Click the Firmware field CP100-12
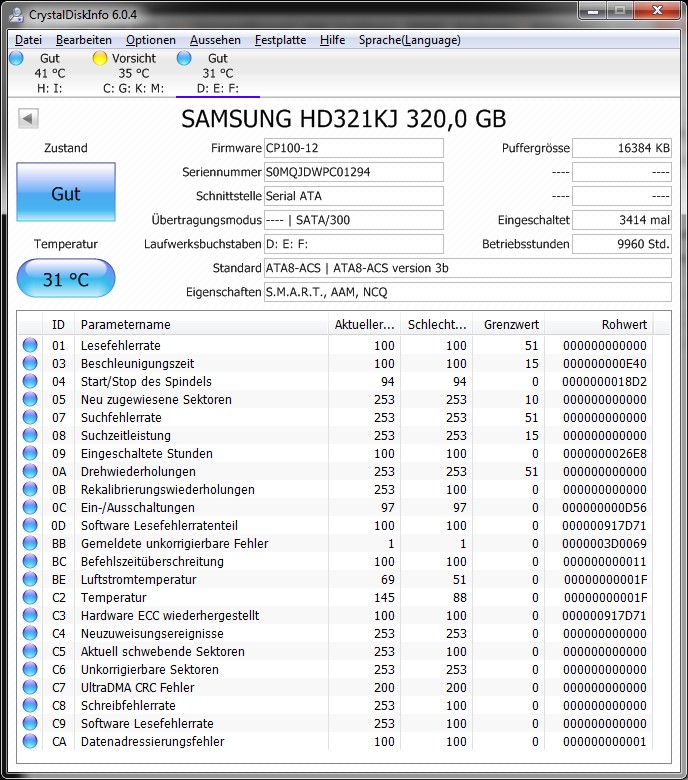This screenshot has height=780, width=688. 354,148
